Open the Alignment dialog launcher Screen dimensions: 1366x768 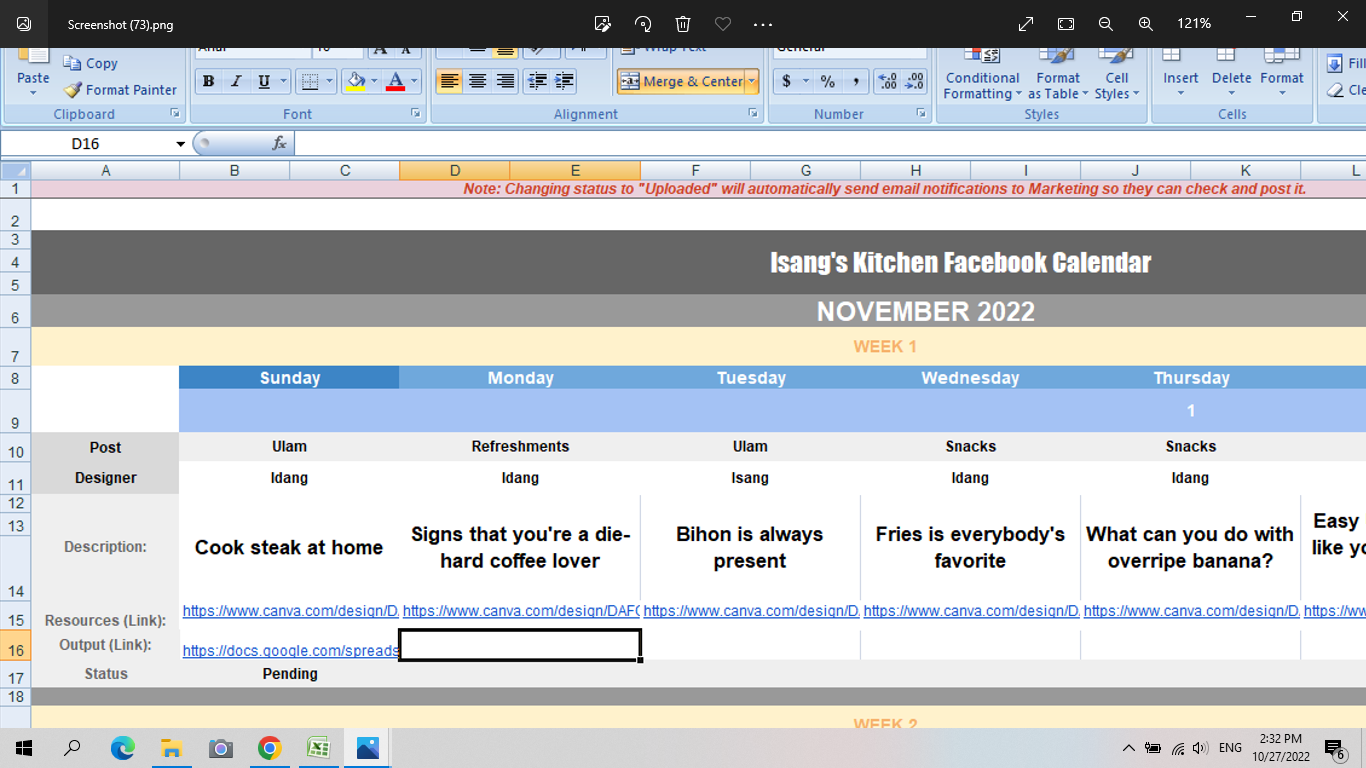753,114
